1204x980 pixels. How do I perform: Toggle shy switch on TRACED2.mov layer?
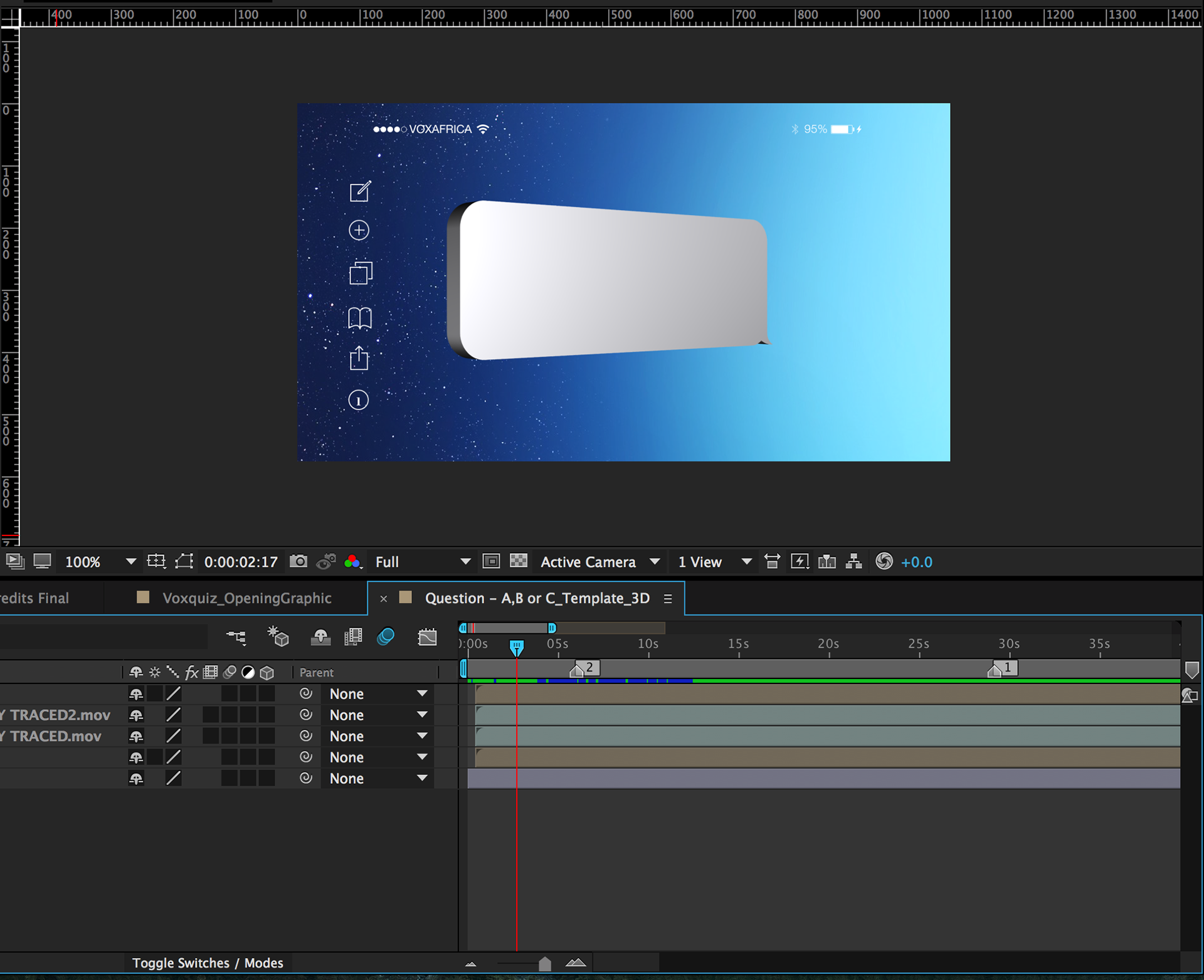coord(136,715)
